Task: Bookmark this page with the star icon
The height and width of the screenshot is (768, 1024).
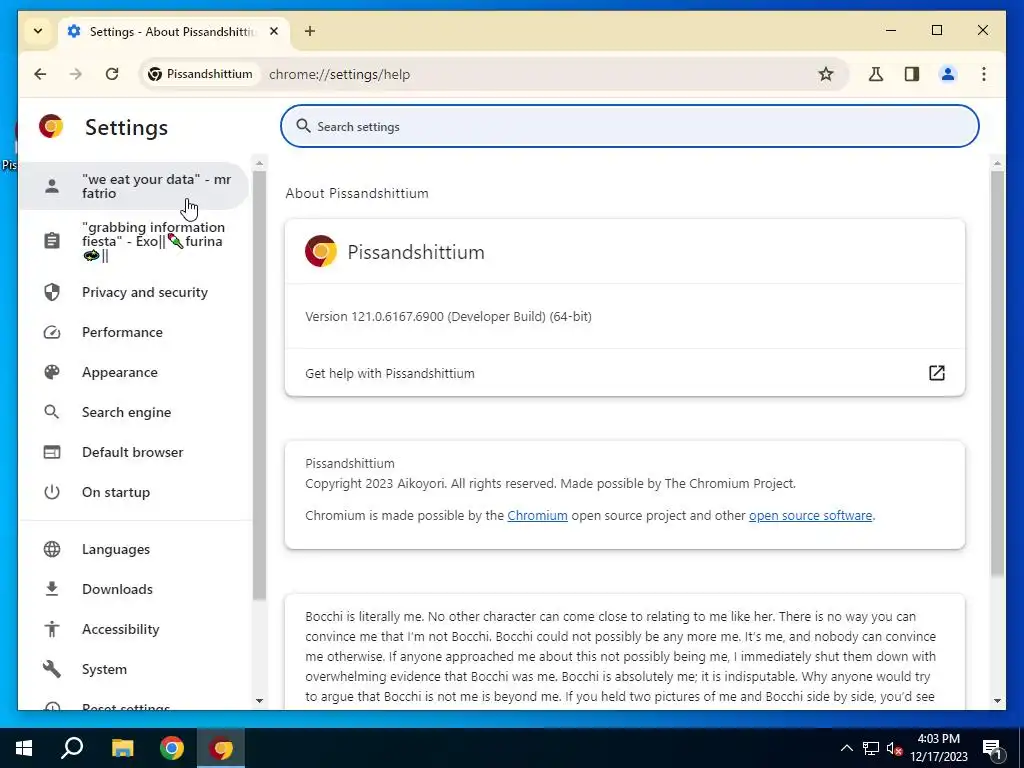Action: 825,74
